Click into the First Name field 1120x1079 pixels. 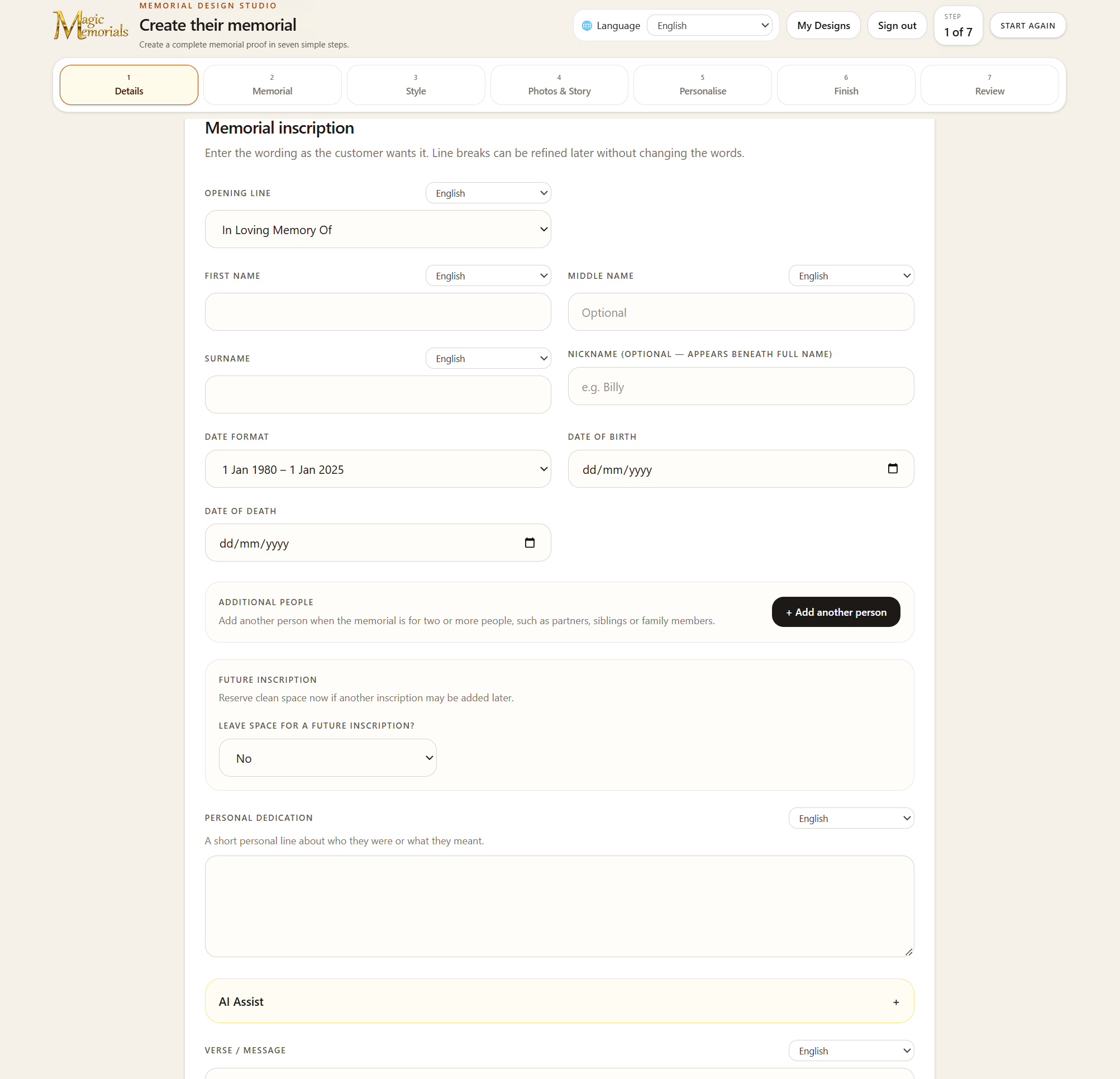click(x=378, y=312)
